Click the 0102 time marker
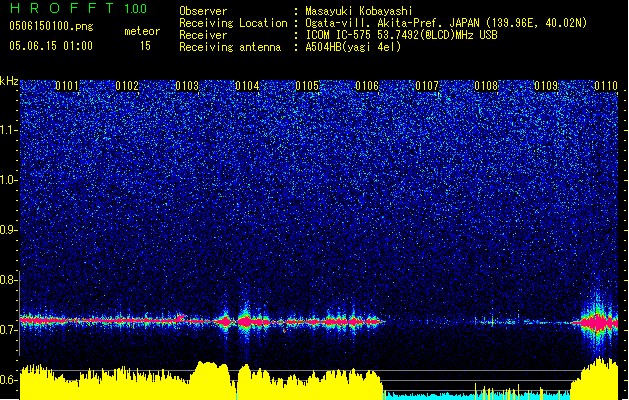This screenshot has width=629, height=400. click(127, 86)
